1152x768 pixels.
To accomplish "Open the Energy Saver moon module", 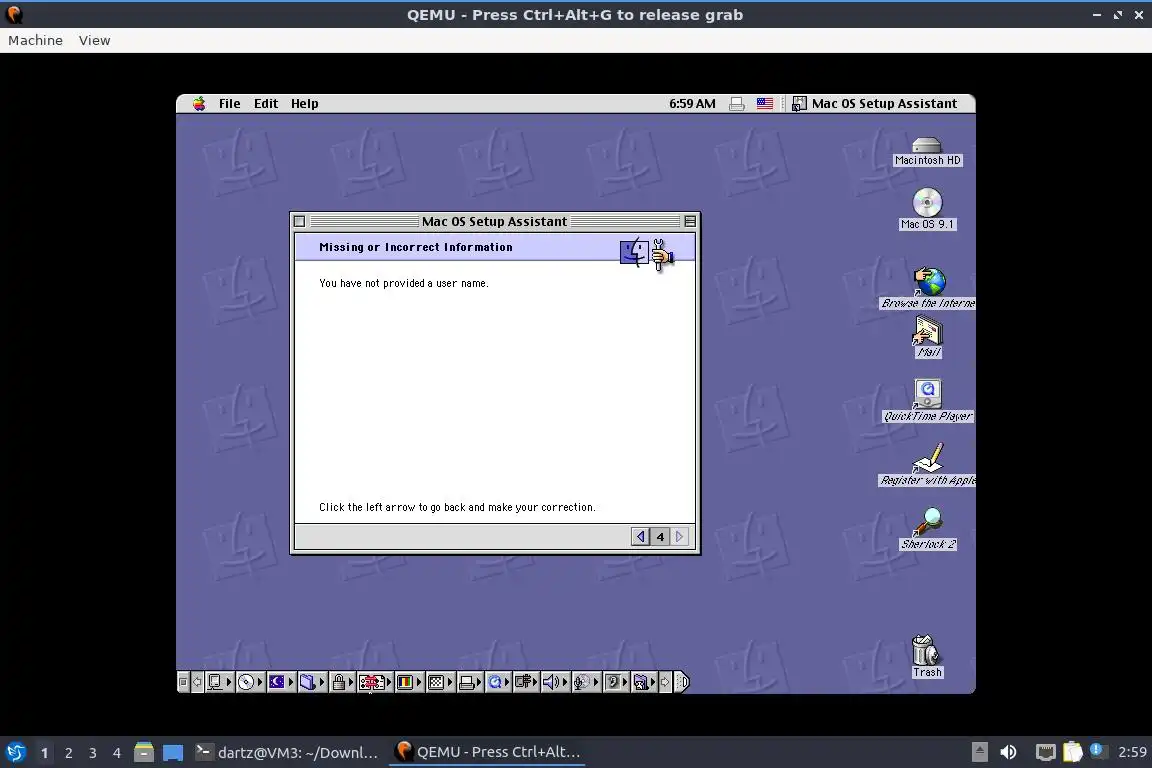I will point(281,682).
